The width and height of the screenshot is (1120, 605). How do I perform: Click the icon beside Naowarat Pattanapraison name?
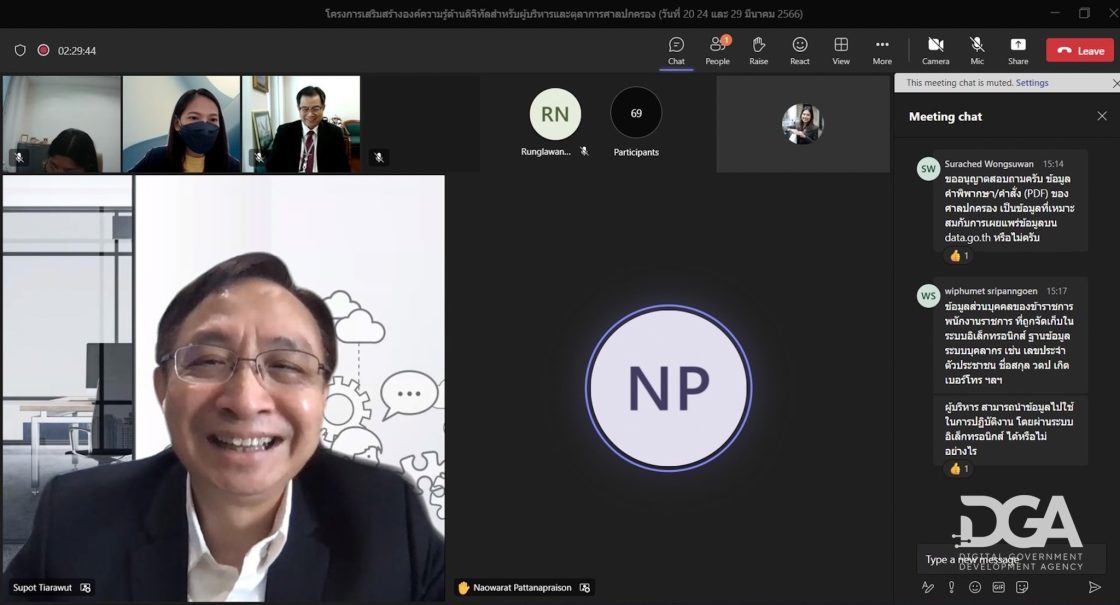point(585,587)
